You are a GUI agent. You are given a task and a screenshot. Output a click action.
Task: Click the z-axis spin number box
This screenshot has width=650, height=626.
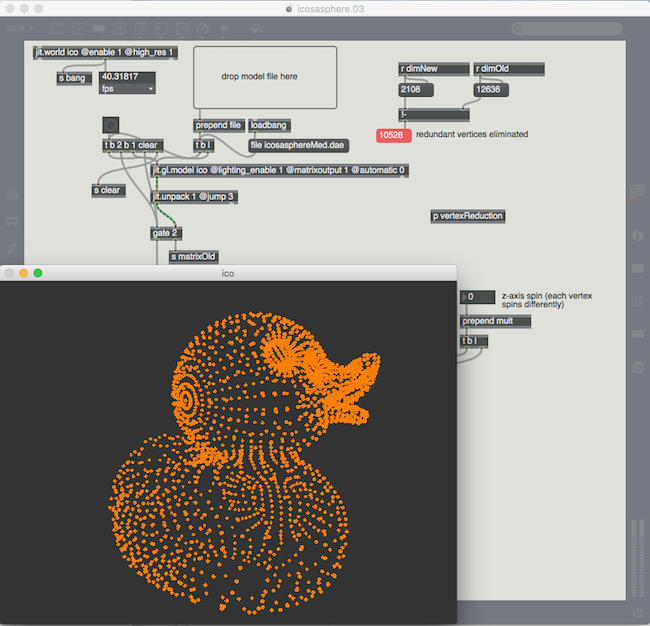coord(477,297)
